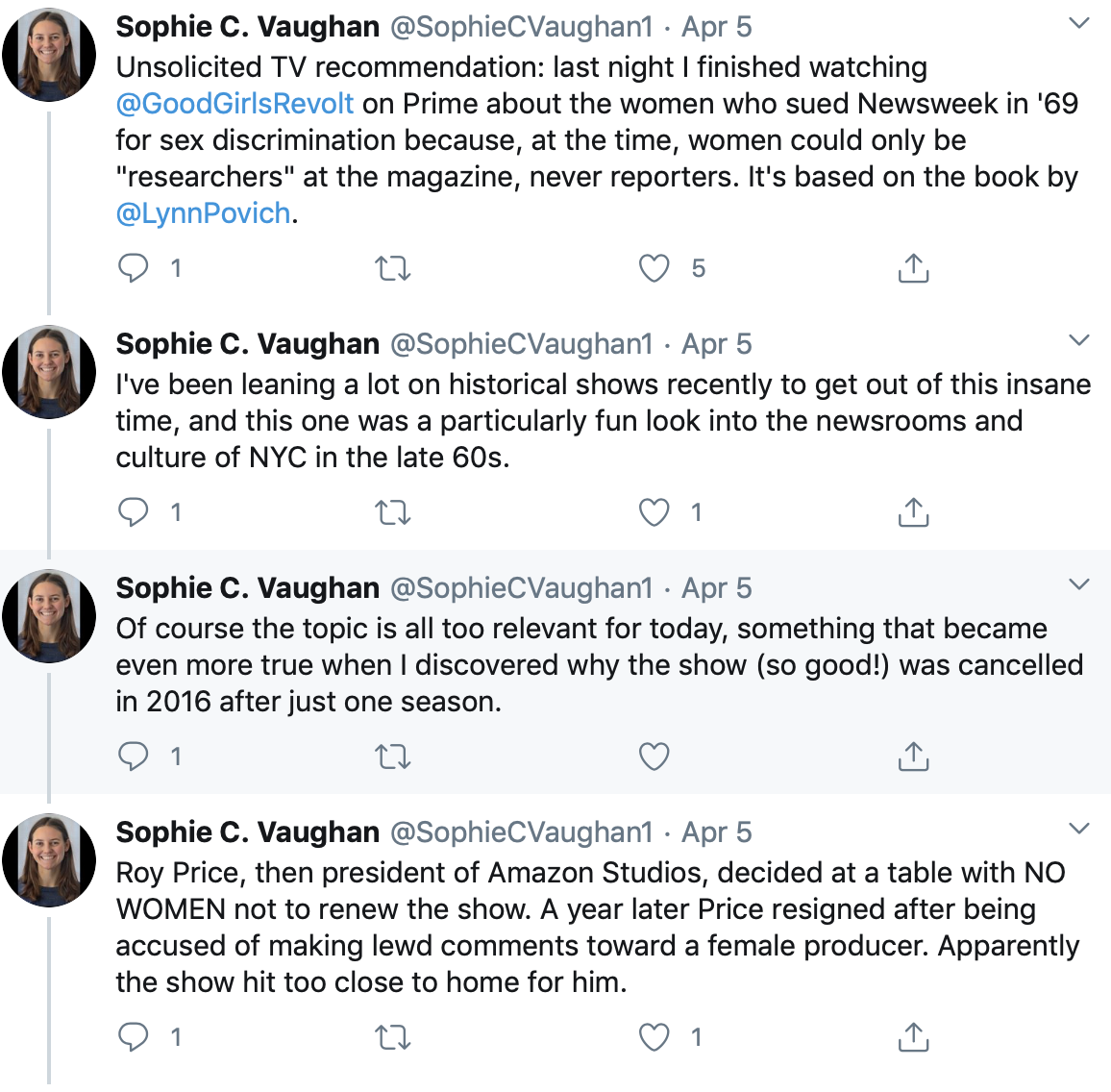
Task: Visit @LynnPovich profile mention
Action: (x=203, y=213)
